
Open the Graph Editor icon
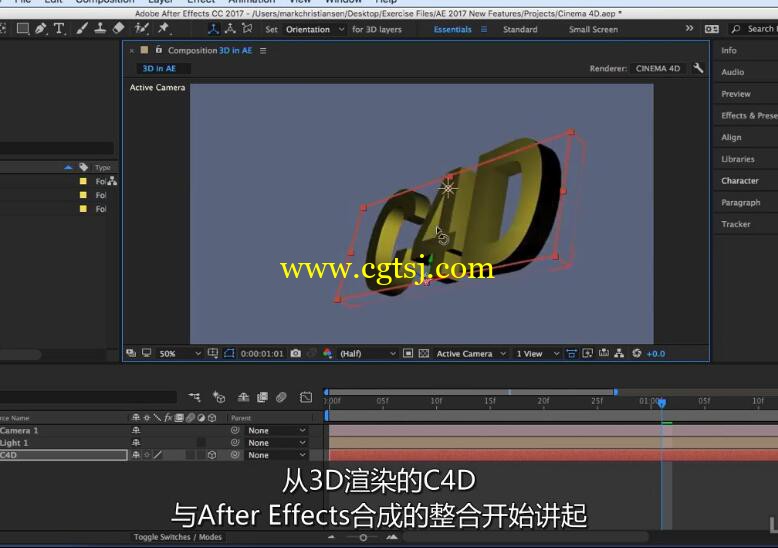pos(306,397)
